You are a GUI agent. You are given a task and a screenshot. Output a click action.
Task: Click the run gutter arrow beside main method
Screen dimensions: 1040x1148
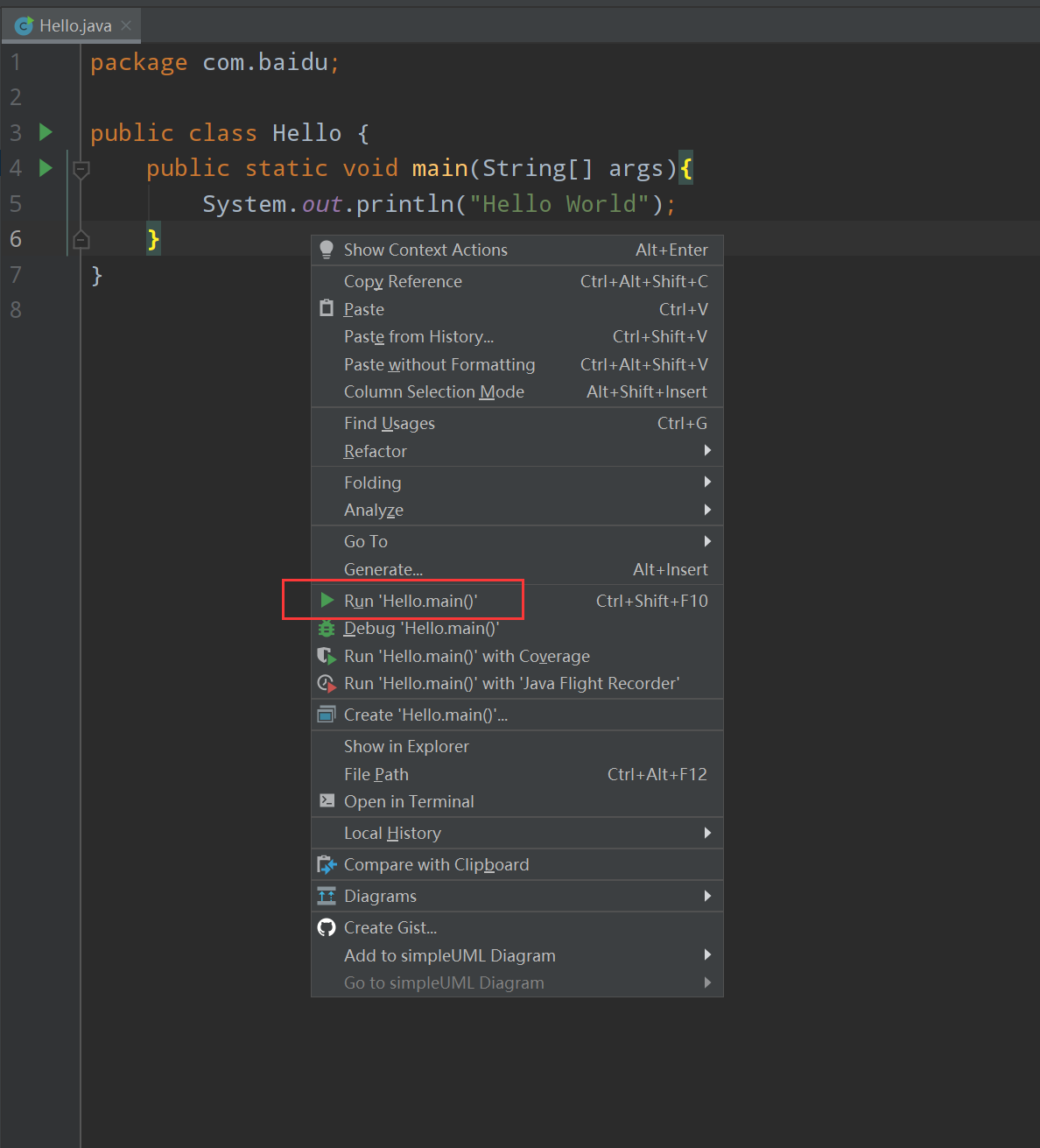[x=46, y=167]
